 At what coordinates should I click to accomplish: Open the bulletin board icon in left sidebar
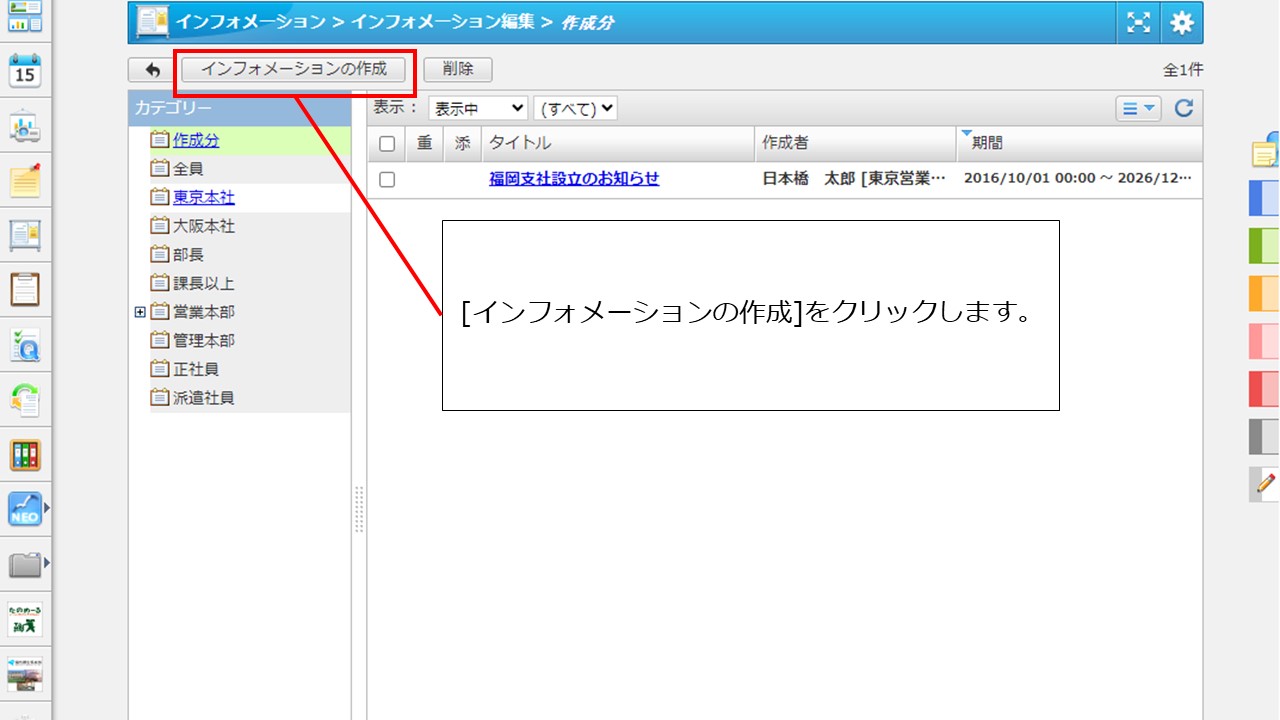coord(25,235)
